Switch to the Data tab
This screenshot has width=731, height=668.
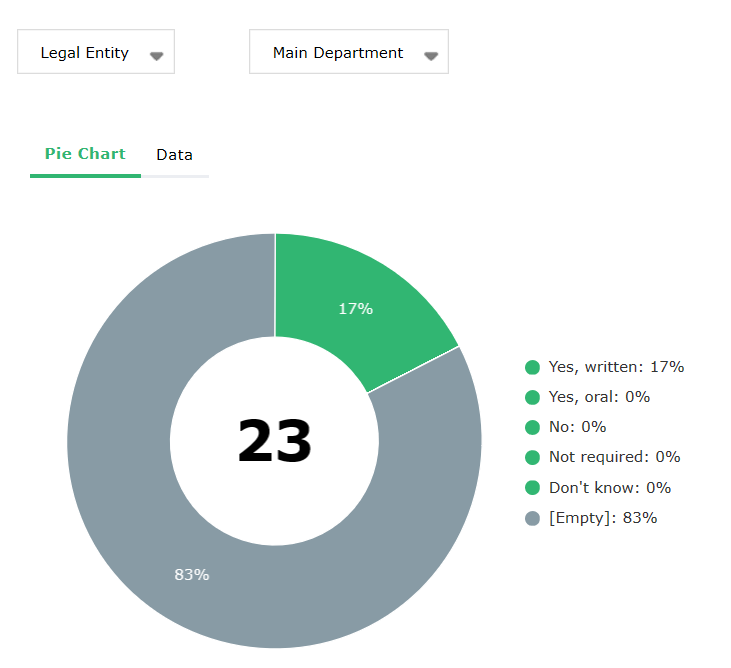tap(174, 155)
